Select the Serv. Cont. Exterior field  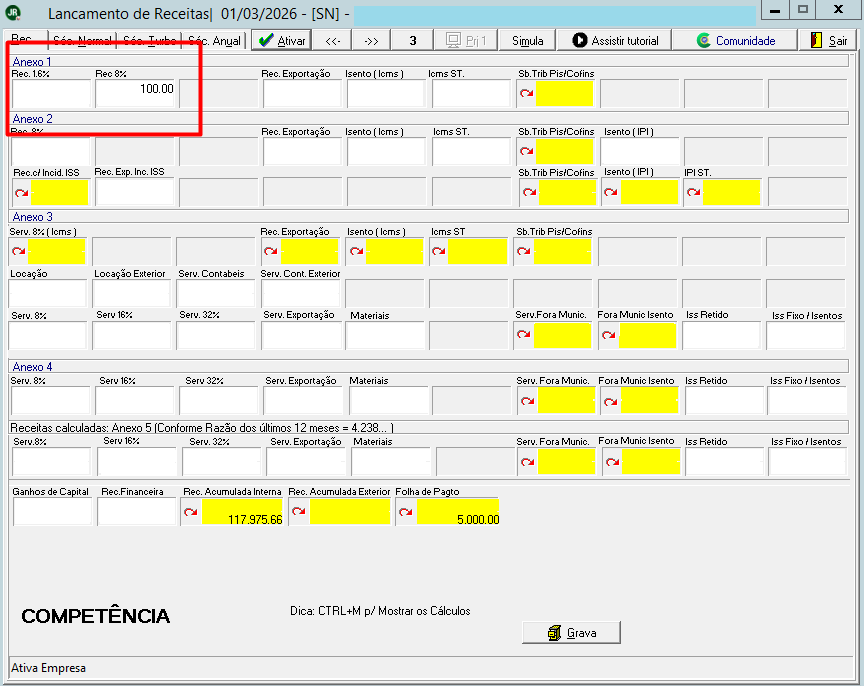(301, 293)
